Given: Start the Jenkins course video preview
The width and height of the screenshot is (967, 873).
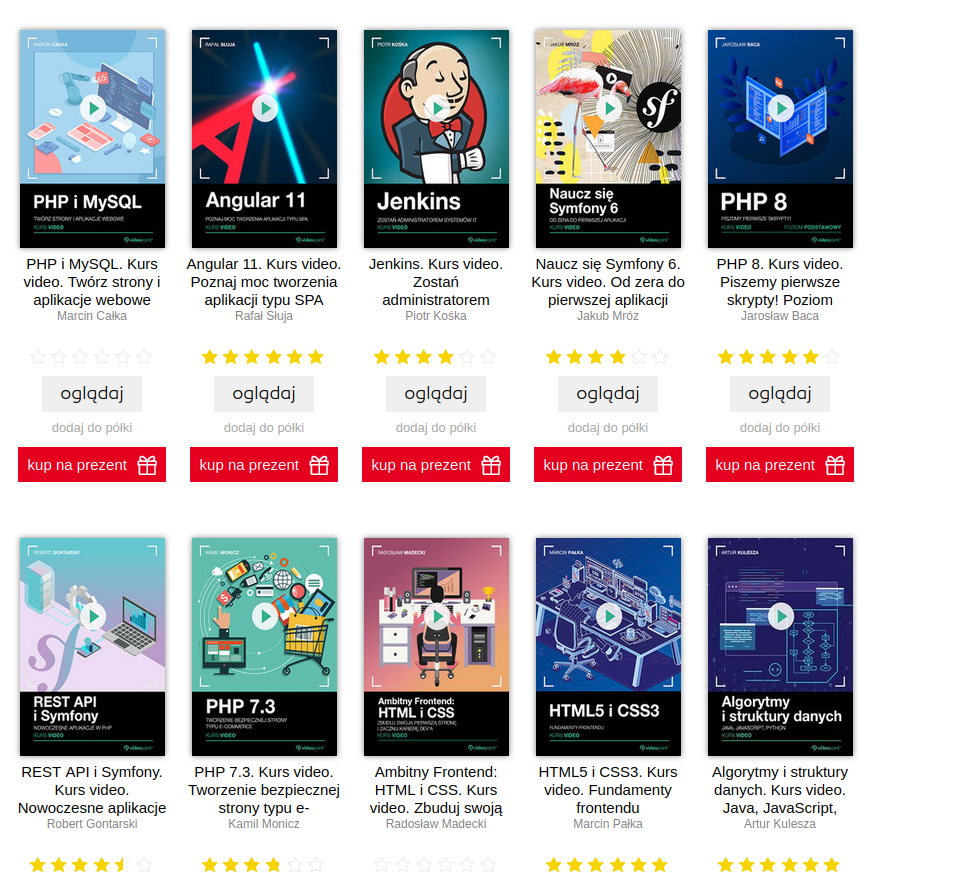Looking at the screenshot, I should pos(437,109).
